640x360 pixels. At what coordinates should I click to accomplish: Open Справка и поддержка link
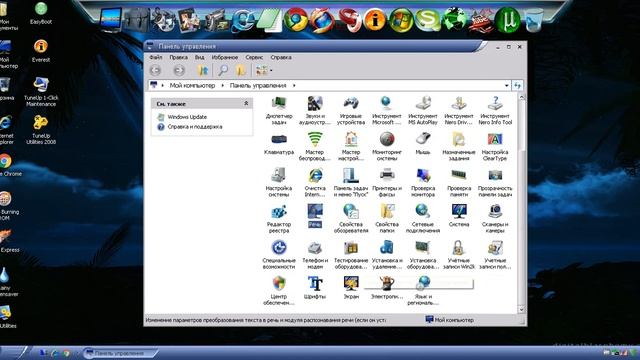tap(195, 127)
